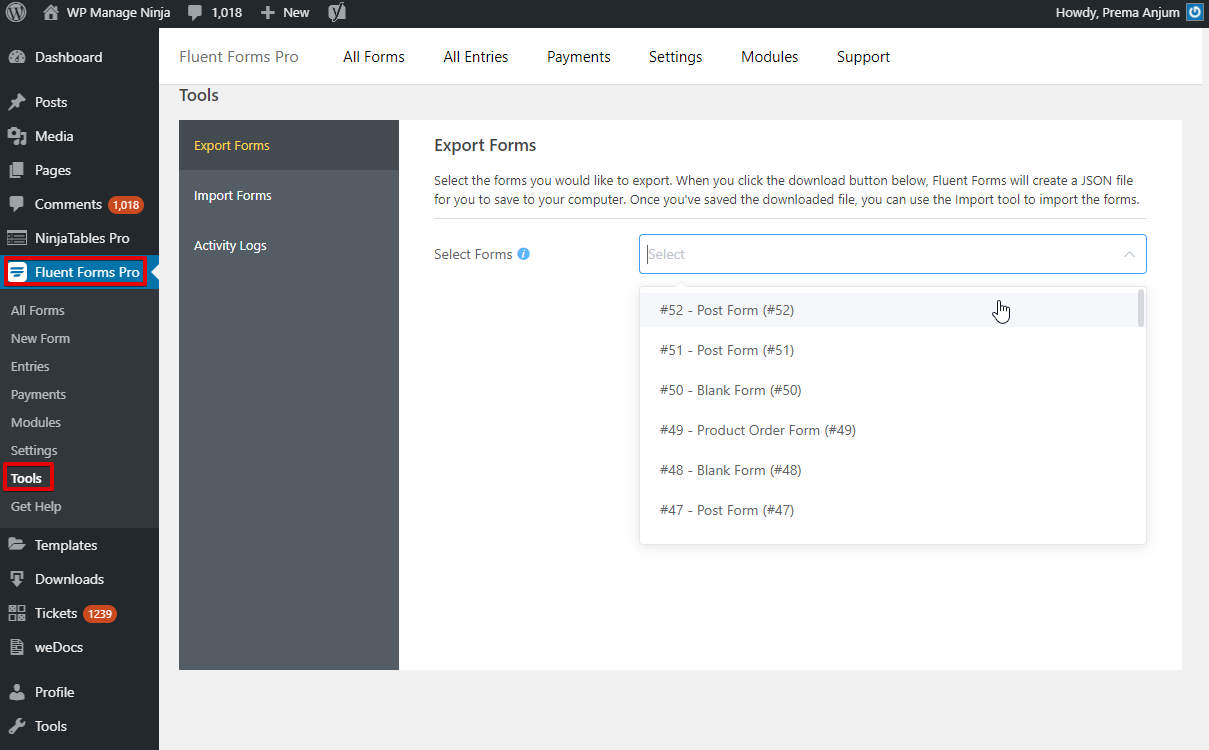Choose #47 - Post Form (#47) option

pyautogui.click(x=890, y=510)
